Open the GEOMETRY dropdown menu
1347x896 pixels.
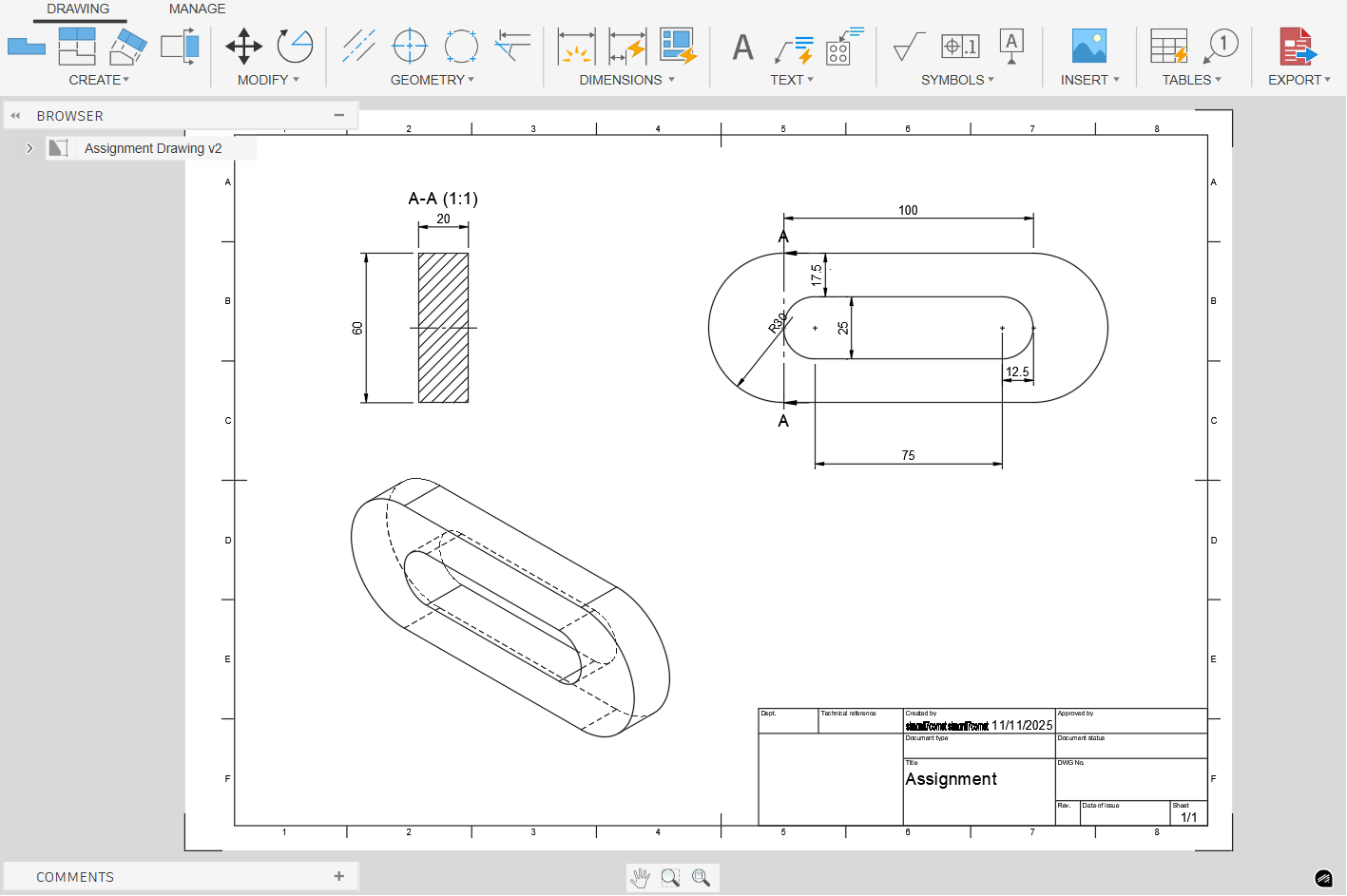433,80
